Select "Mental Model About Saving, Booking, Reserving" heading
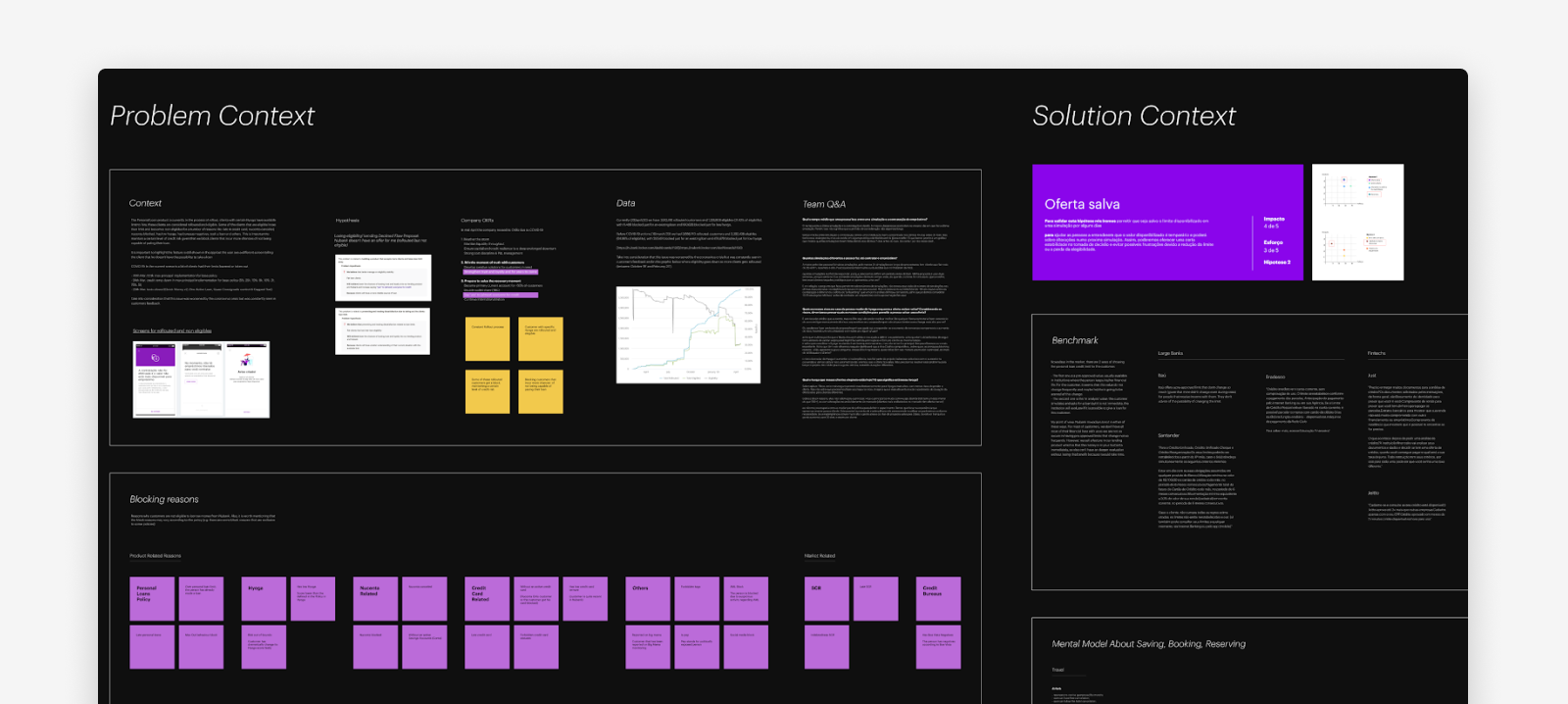The height and width of the screenshot is (704, 1568). click(1148, 644)
